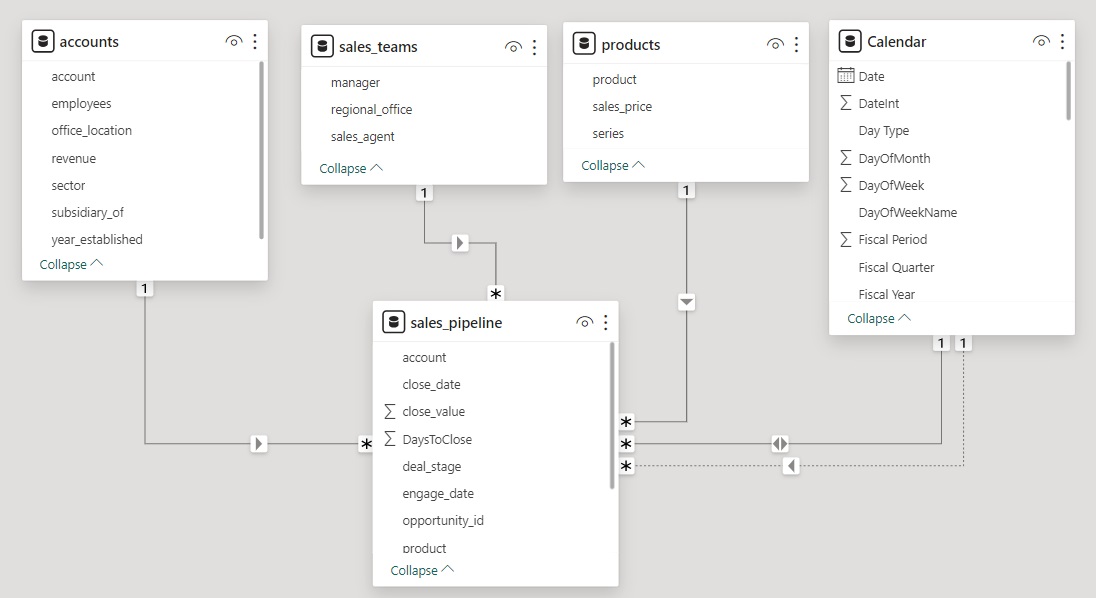This screenshot has height=598, width=1096.
Task: Click the database icon on the accounts table header
Action: [42, 41]
